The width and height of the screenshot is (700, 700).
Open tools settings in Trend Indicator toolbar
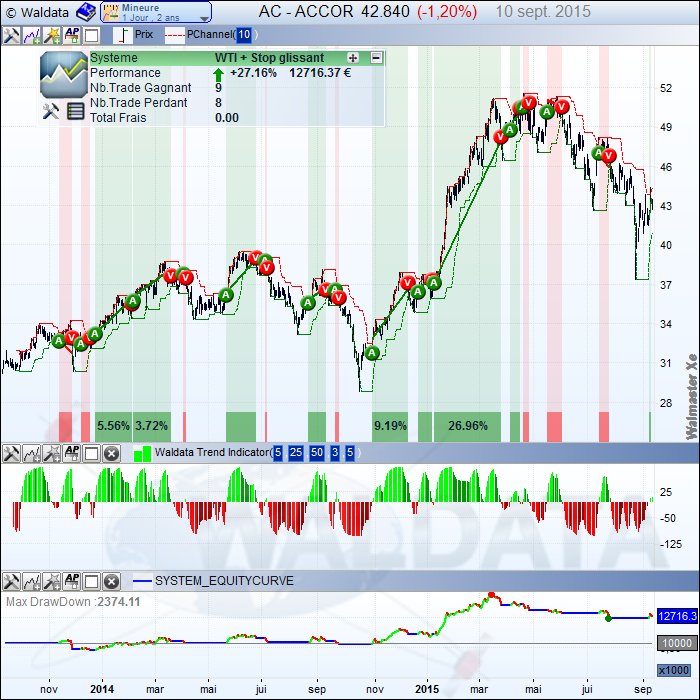tap(11, 454)
